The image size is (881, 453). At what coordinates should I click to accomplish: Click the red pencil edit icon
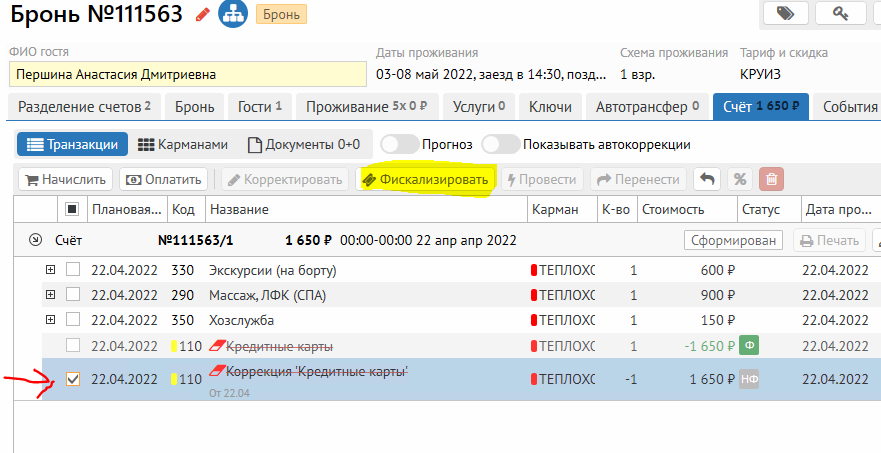pyautogui.click(x=203, y=14)
